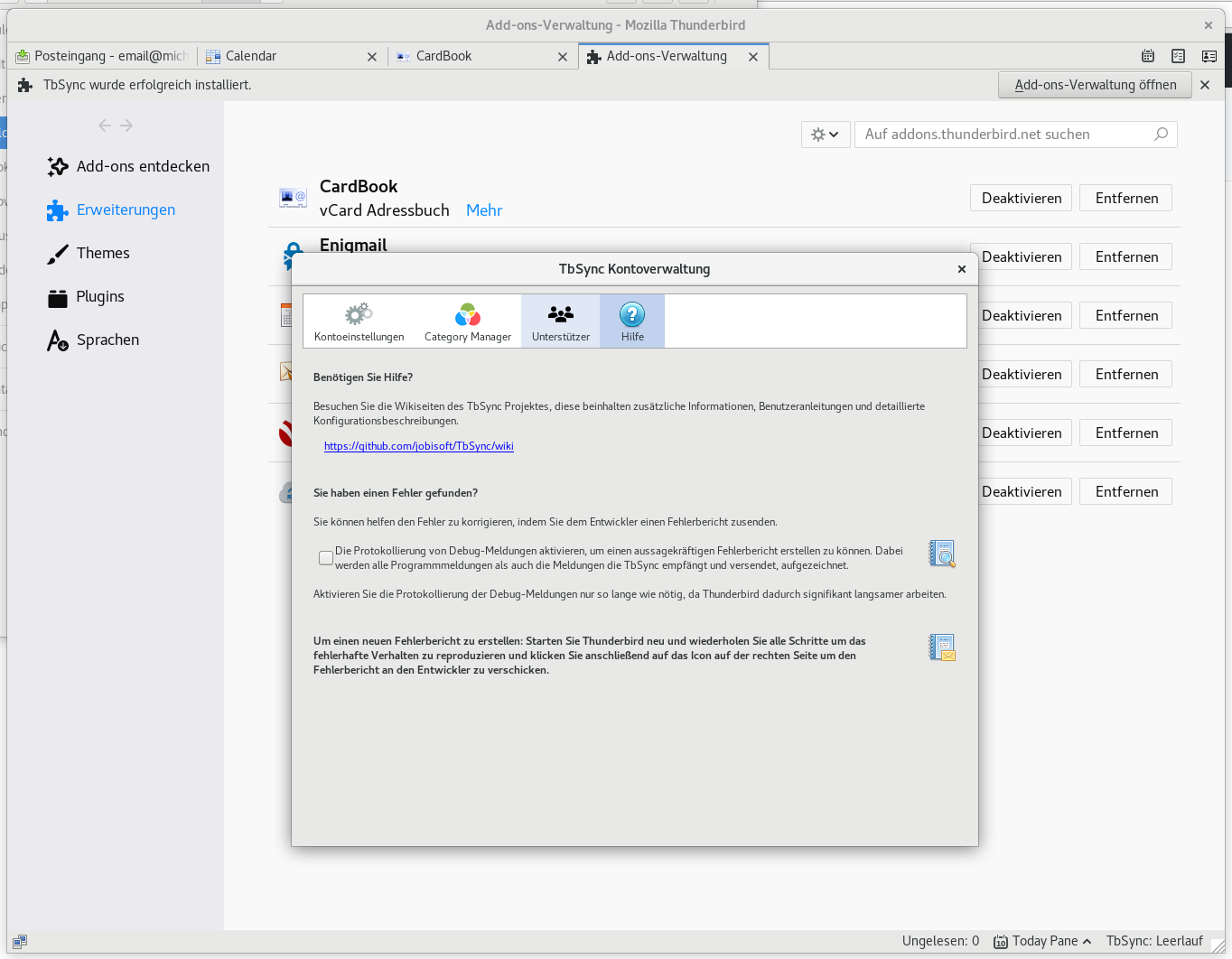Click the search magnifier icon
1232x959 pixels.
tap(1162, 134)
